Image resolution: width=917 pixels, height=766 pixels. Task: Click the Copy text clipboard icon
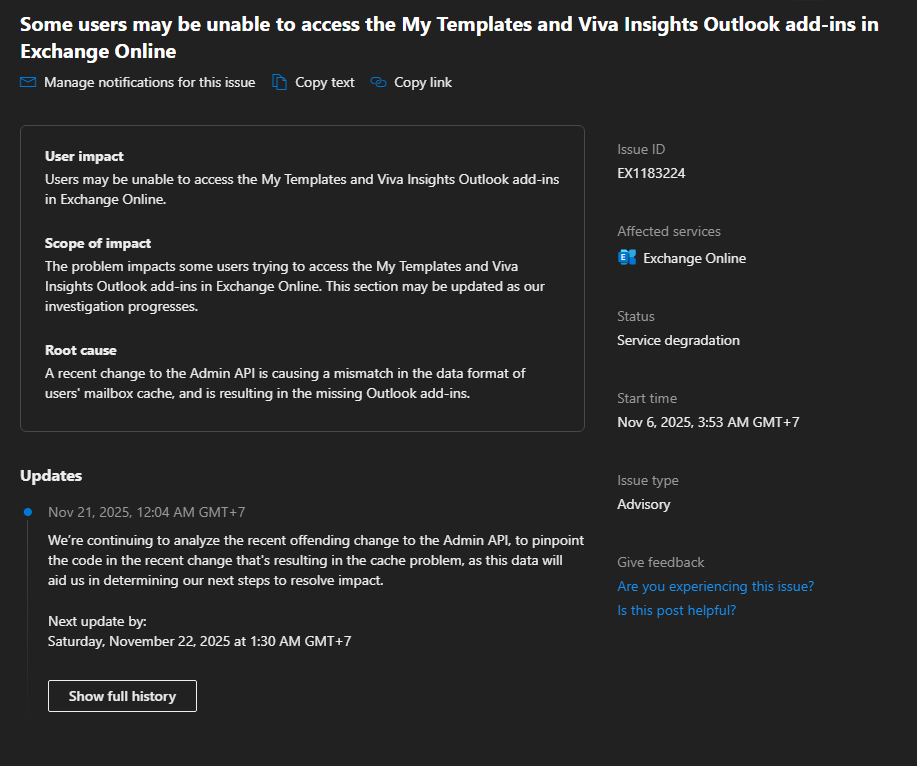pos(279,83)
